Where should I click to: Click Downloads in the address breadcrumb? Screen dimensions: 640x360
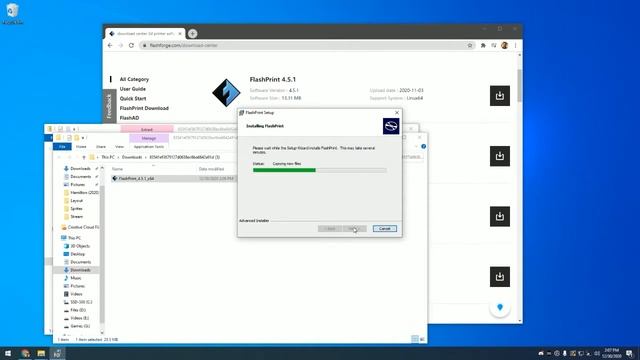(132, 157)
